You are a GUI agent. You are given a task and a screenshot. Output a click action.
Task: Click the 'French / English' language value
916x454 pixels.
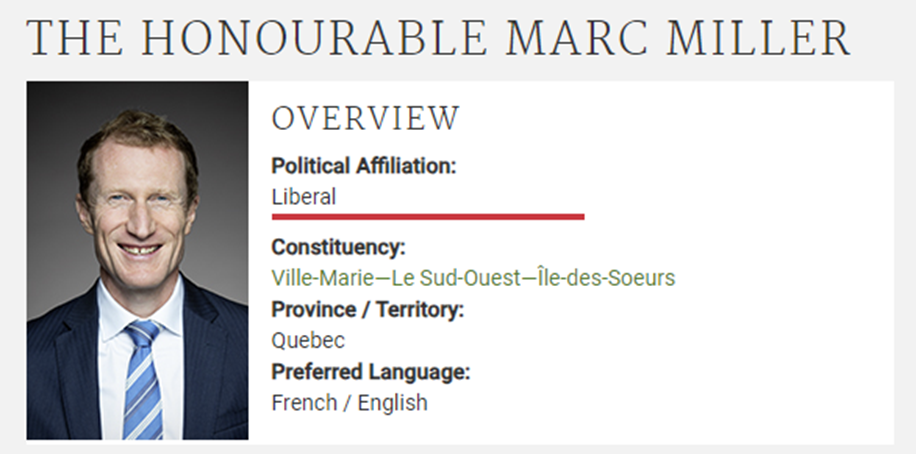pos(349,403)
